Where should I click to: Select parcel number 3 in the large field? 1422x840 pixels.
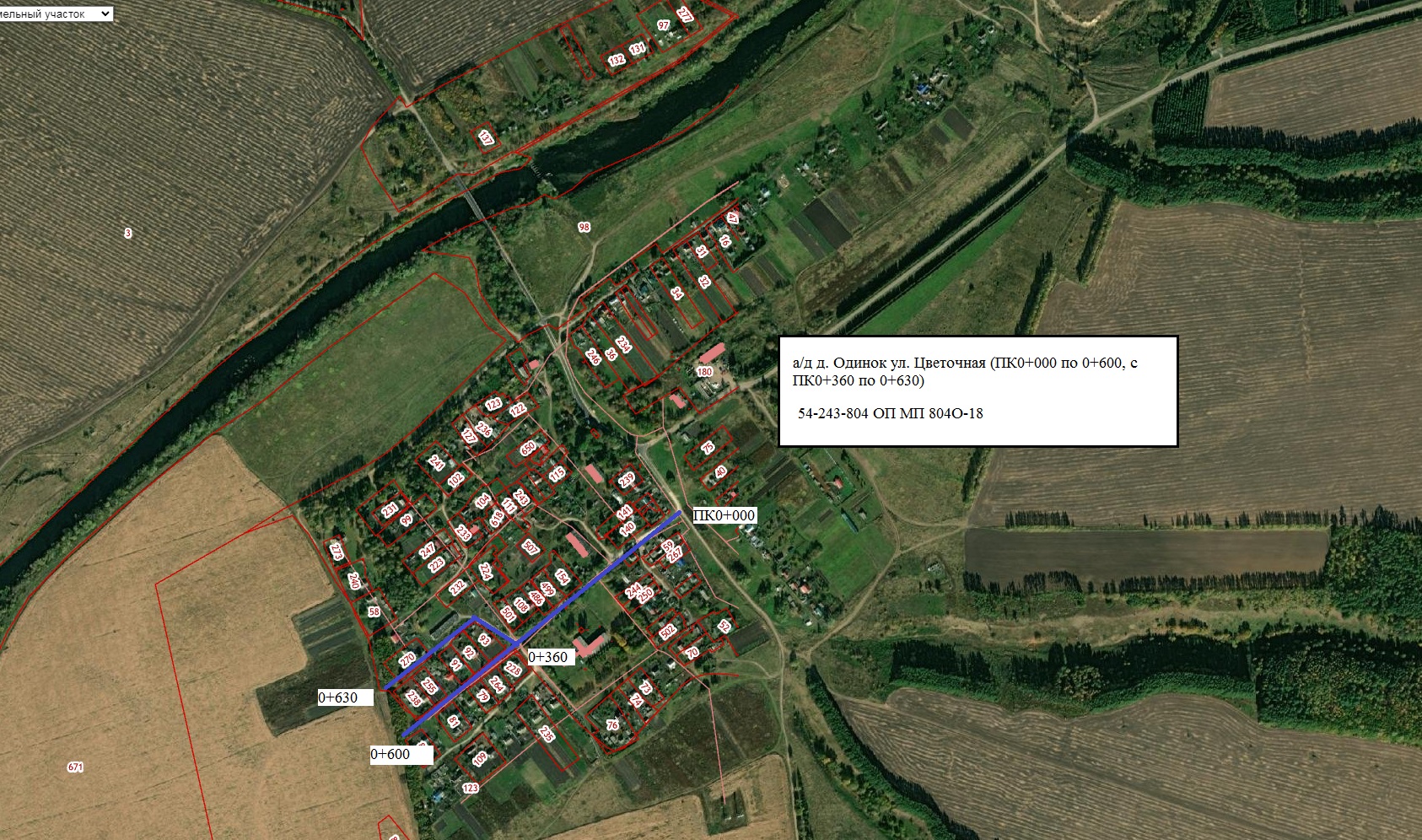pyautogui.click(x=128, y=233)
